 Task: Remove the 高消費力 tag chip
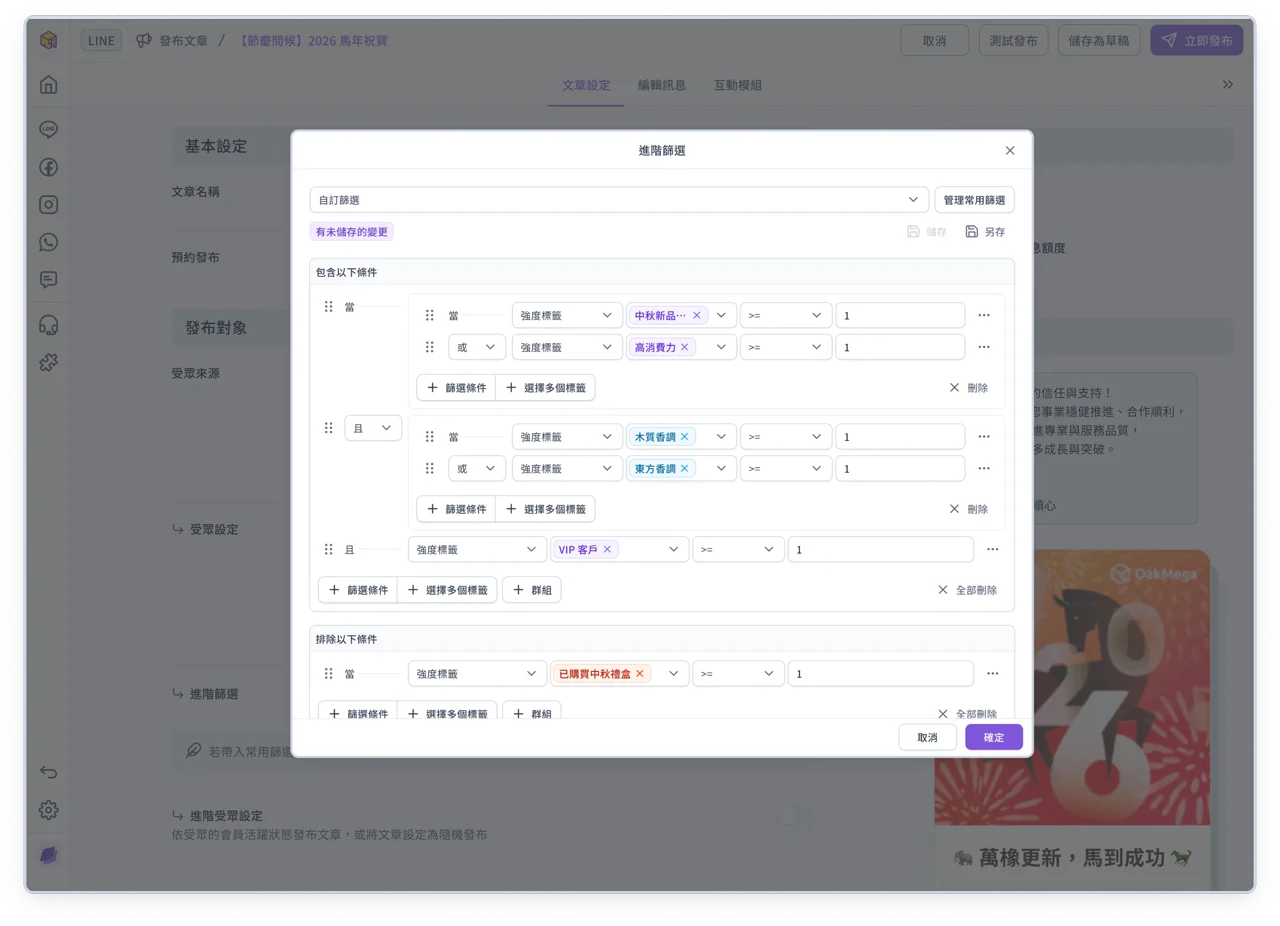click(684, 347)
